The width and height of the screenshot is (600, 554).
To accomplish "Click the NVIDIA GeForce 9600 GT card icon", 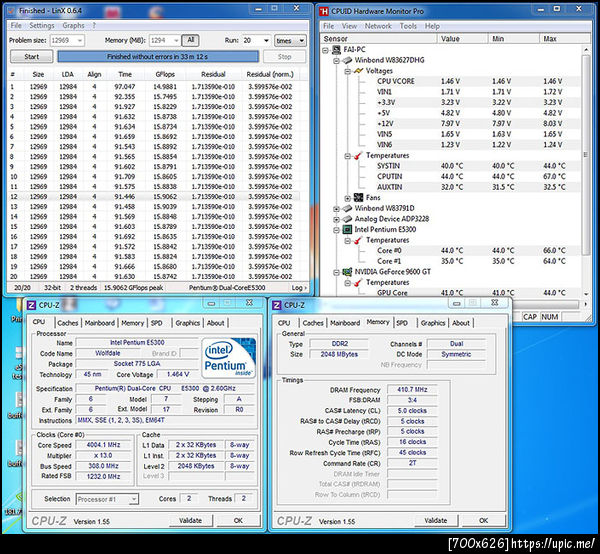I will (x=347, y=272).
